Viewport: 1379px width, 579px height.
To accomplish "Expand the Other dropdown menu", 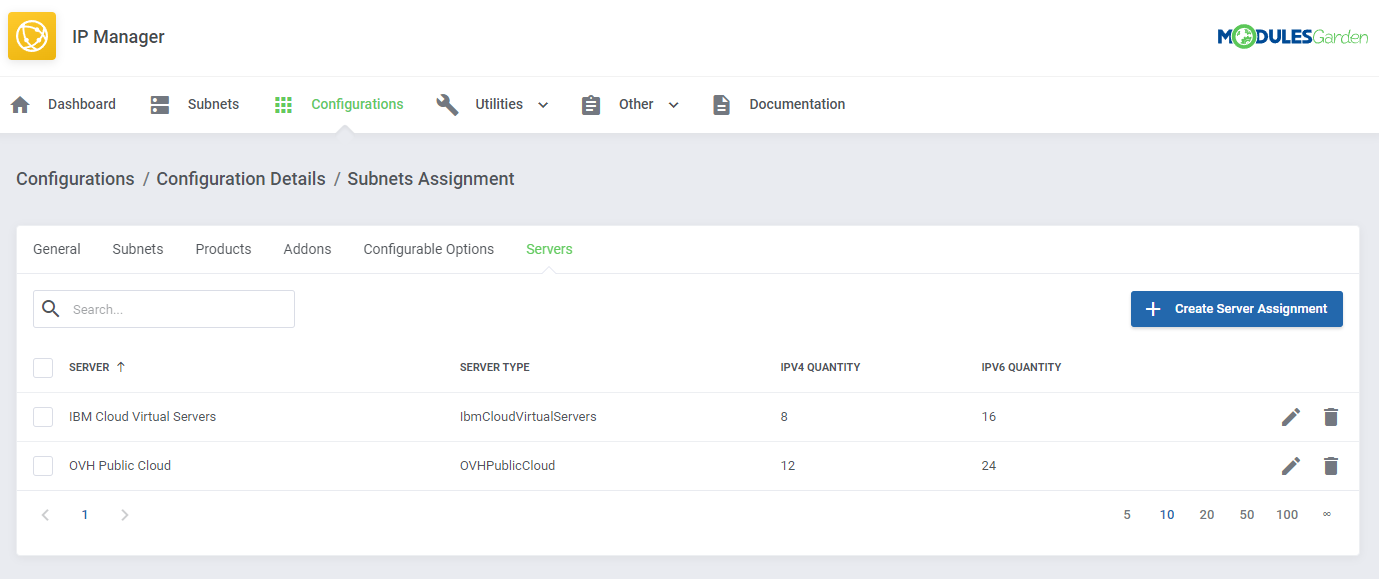I will tap(672, 104).
